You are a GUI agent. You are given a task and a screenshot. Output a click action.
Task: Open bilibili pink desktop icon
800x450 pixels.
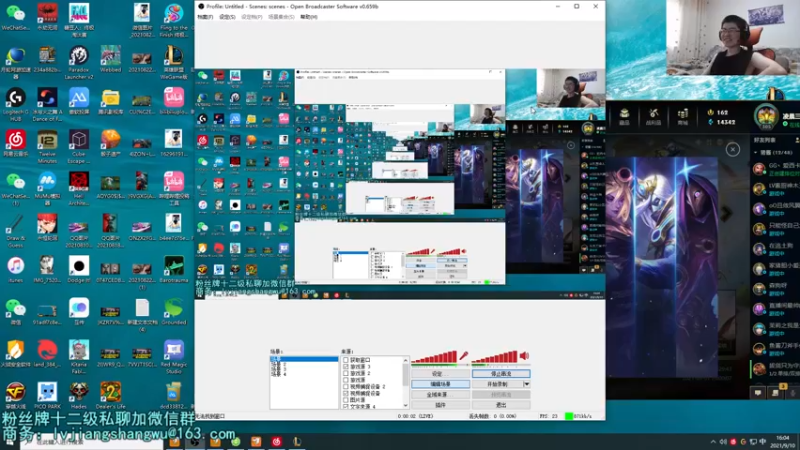click(173, 101)
